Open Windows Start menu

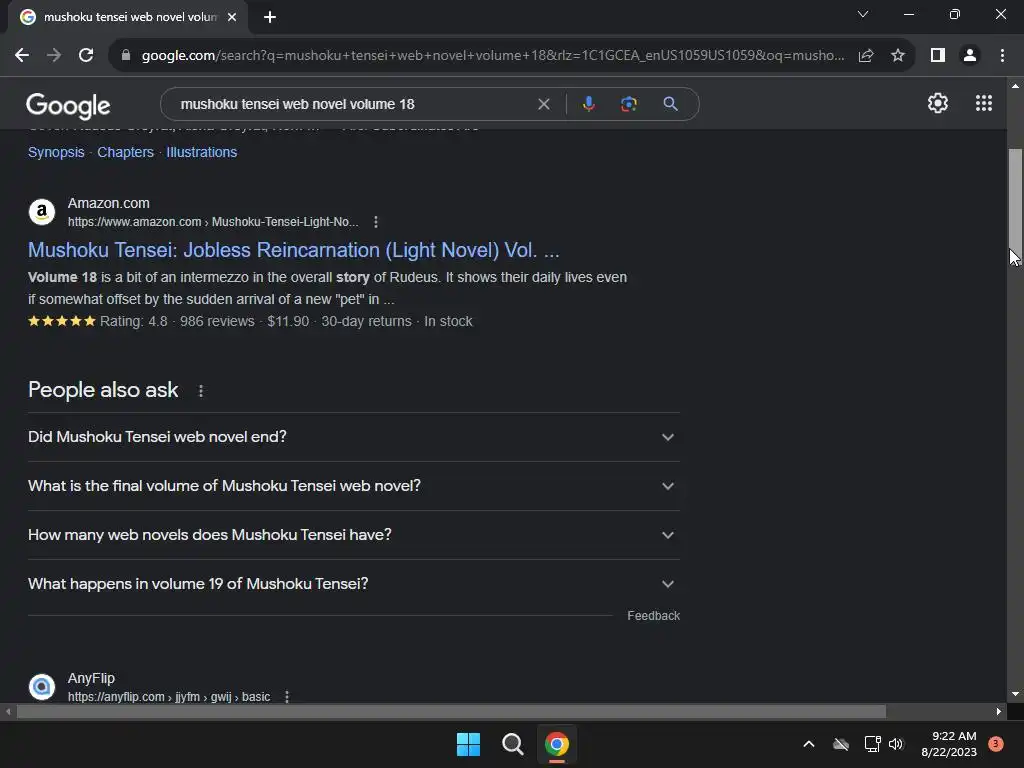pos(468,744)
